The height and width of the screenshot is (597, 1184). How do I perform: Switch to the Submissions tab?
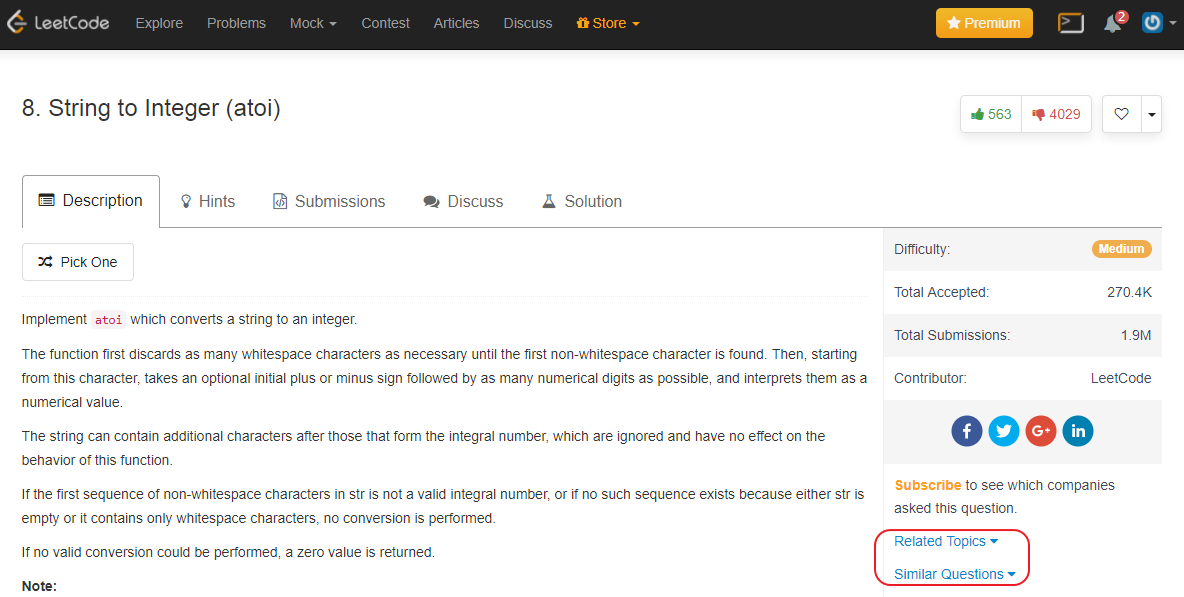328,202
